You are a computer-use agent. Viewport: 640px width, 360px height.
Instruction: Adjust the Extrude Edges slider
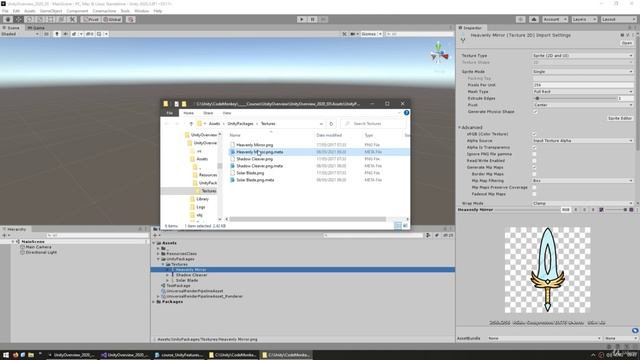point(575,98)
